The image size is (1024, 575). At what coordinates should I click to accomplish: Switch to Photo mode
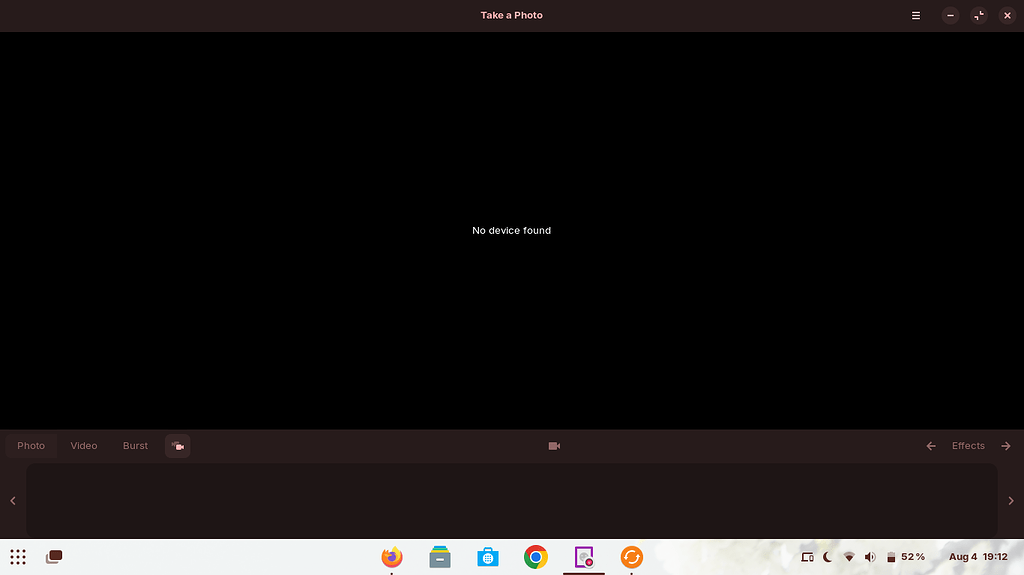[x=31, y=446]
